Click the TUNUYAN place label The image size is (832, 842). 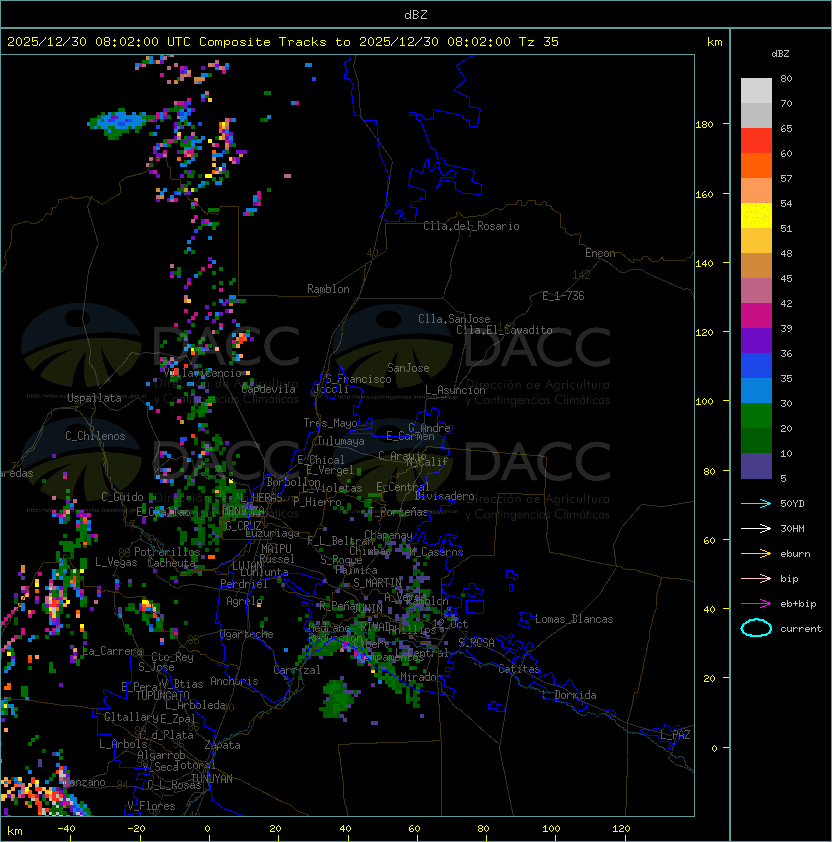pyautogui.click(x=212, y=779)
